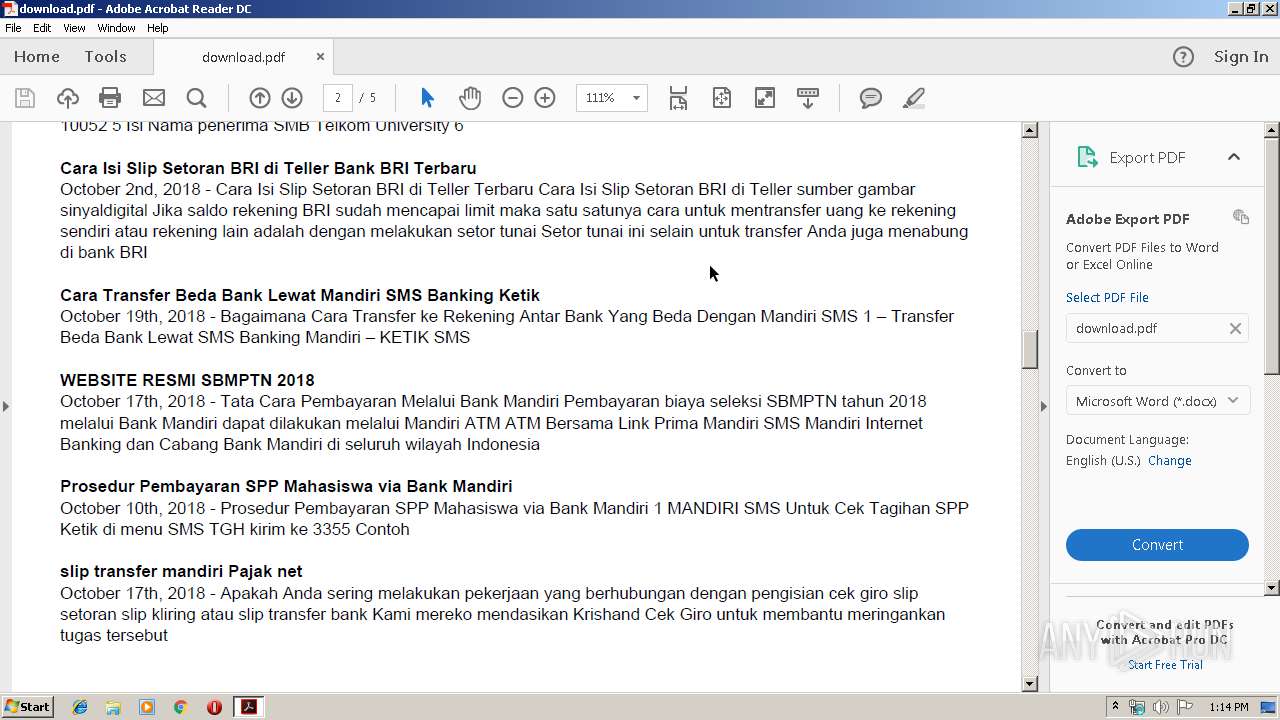Viewport: 1280px width, 720px height.
Task: Zoom out with minus button
Action: pyautogui.click(x=512, y=98)
